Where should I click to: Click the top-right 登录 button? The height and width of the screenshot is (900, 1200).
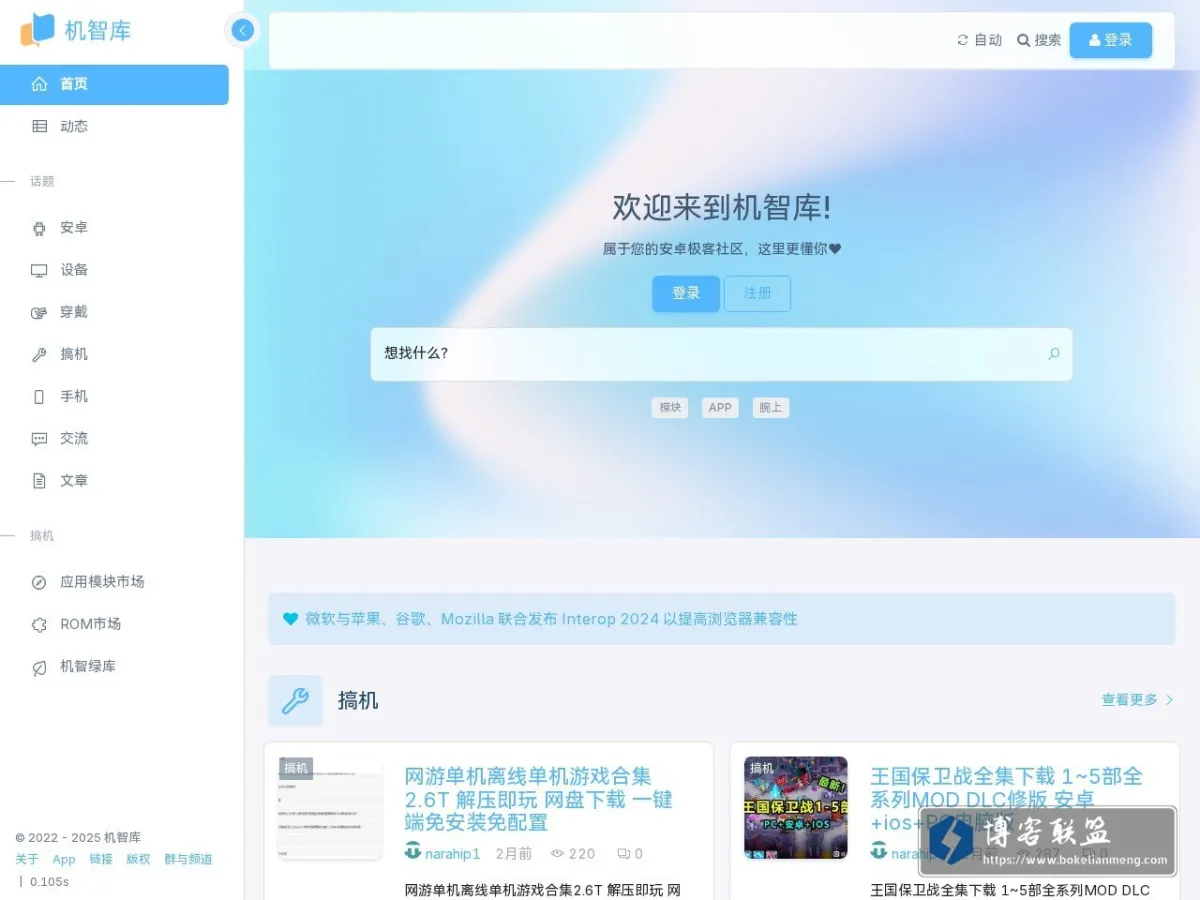pyautogui.click(x=1110, y=40)
